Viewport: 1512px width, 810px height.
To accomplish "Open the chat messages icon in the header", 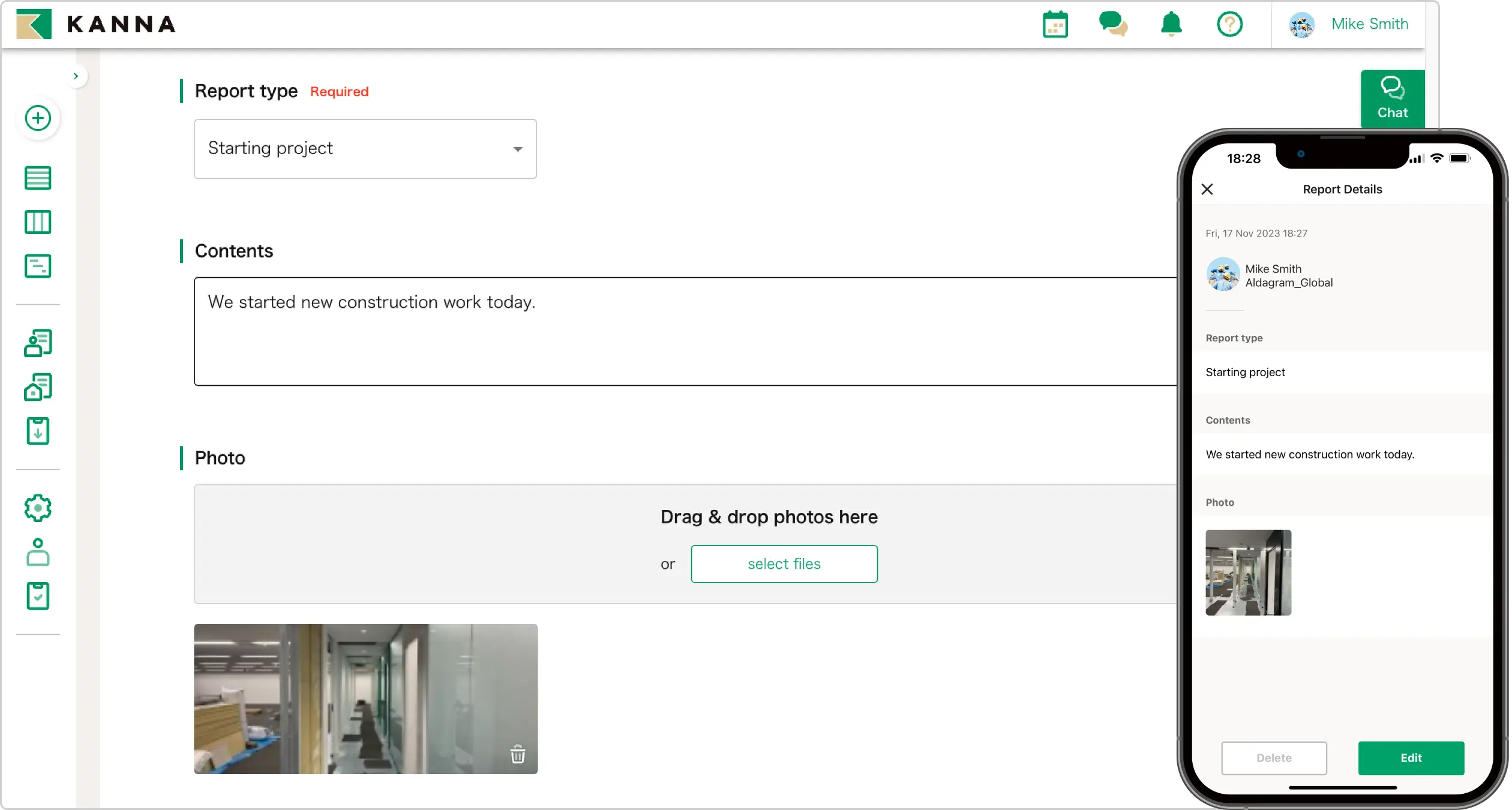I will coord(1113,25).
